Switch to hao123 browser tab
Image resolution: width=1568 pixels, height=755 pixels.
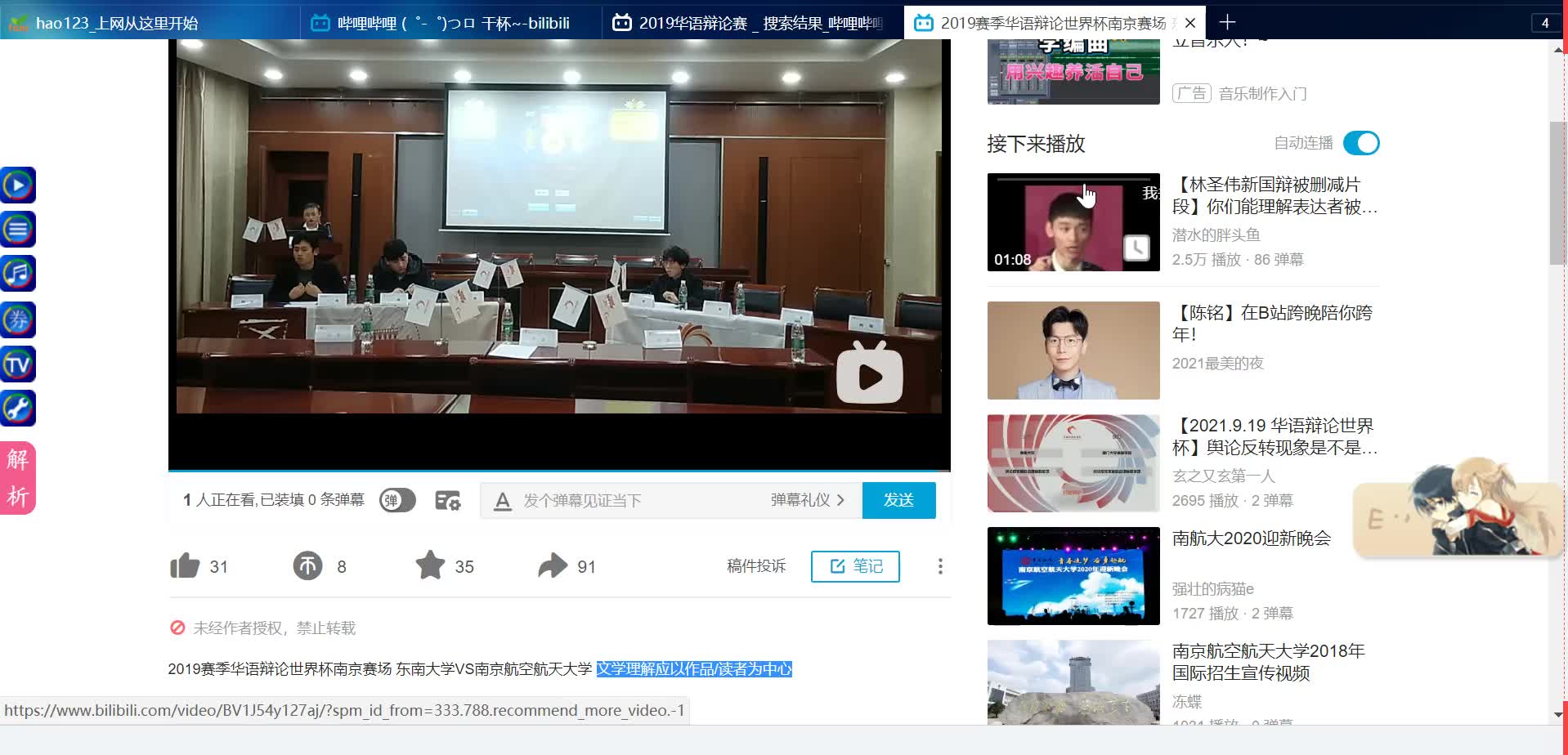coord(150,23)
